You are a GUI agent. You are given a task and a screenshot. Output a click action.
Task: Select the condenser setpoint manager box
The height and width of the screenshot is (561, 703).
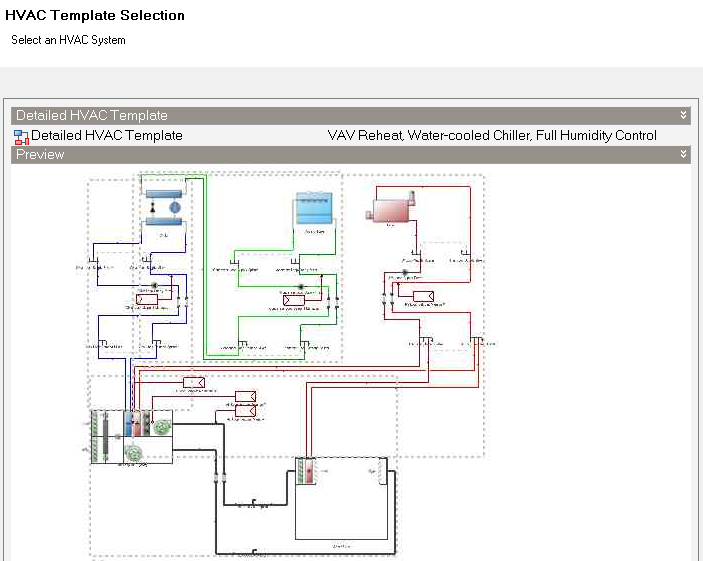(294, 299)
